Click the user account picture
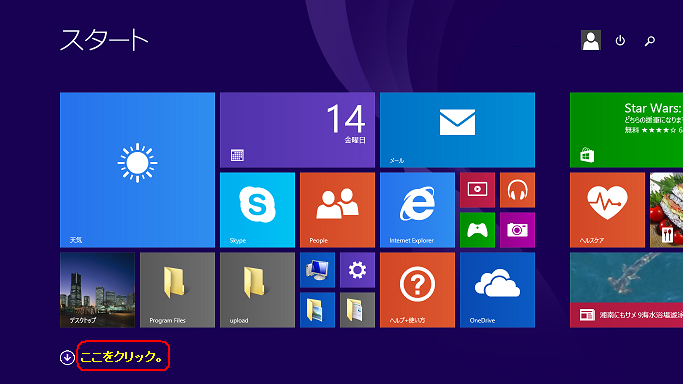This screenshot has height=384, width=683. tap(591, 40)
